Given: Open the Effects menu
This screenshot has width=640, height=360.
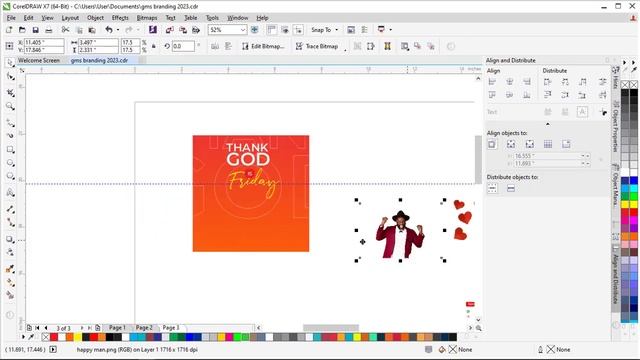Looking at the screenshot, I should click(x=120, y=18).
